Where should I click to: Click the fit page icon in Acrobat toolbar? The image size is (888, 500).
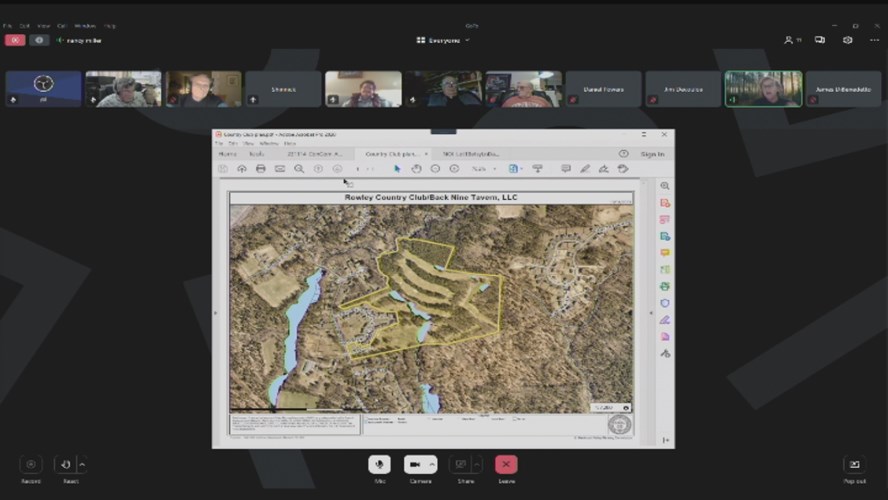[513, 169]
